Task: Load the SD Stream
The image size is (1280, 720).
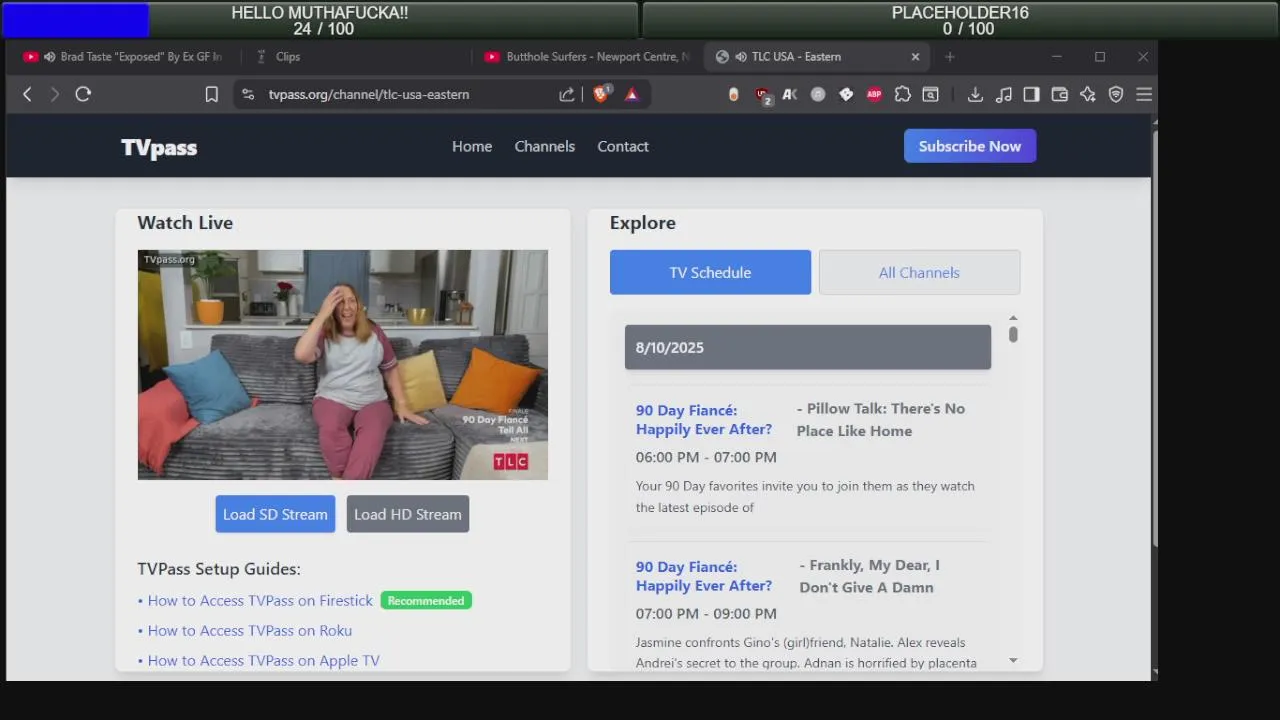Action: click(x=275, y=514)
